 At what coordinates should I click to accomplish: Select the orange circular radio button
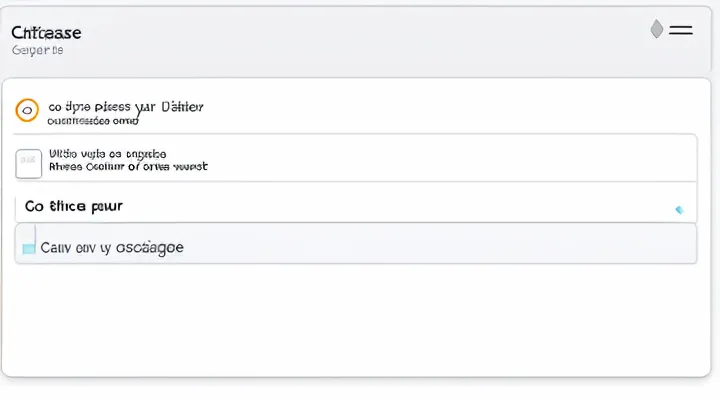(x=28, y=110)
